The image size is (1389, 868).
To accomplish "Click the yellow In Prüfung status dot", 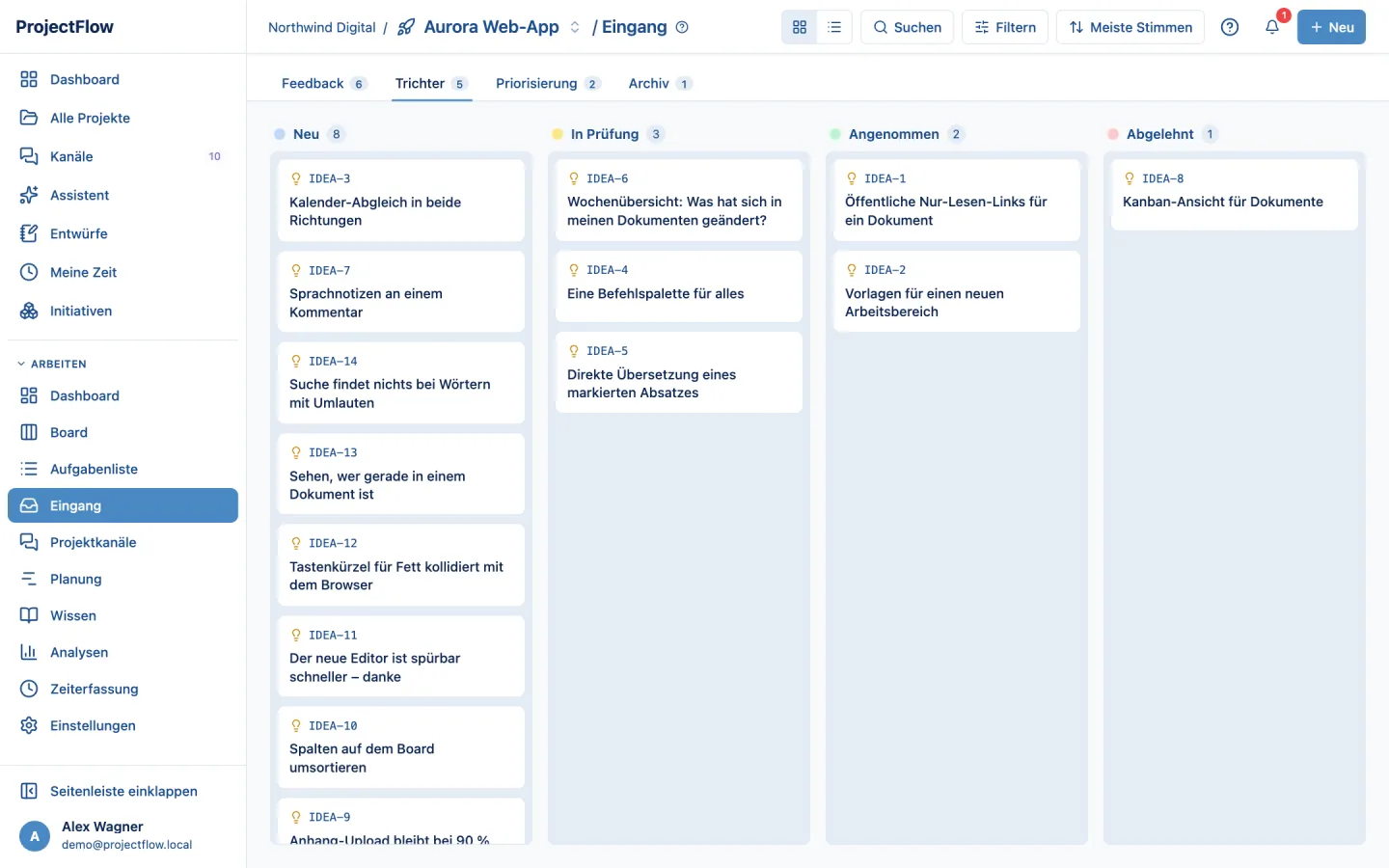I will (x=558, y=134).
